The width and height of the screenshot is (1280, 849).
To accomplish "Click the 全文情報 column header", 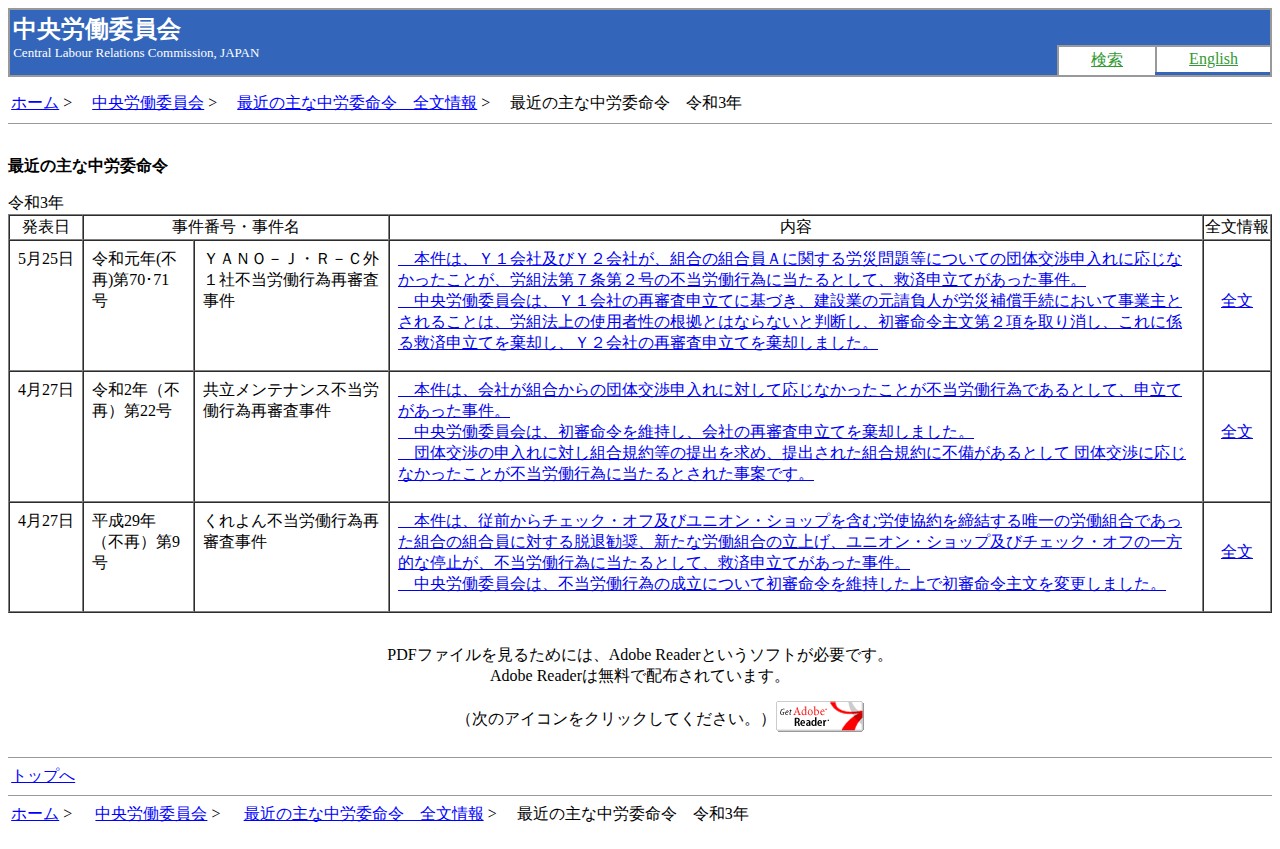I will [1236, 227].
